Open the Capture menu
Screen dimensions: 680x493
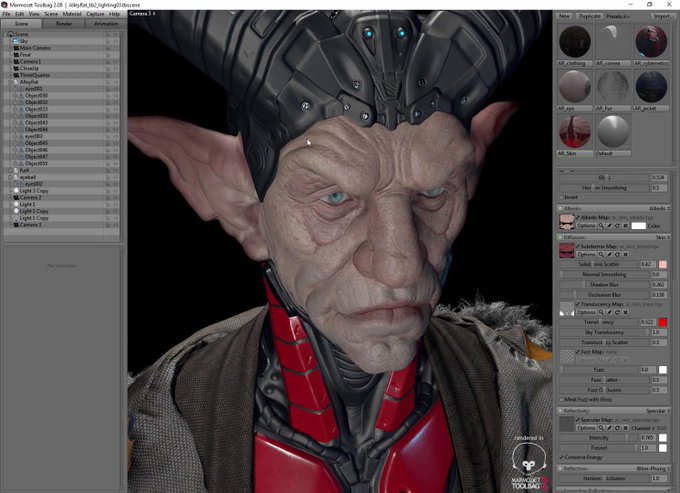pyautogui.click(x=95, y=14)
